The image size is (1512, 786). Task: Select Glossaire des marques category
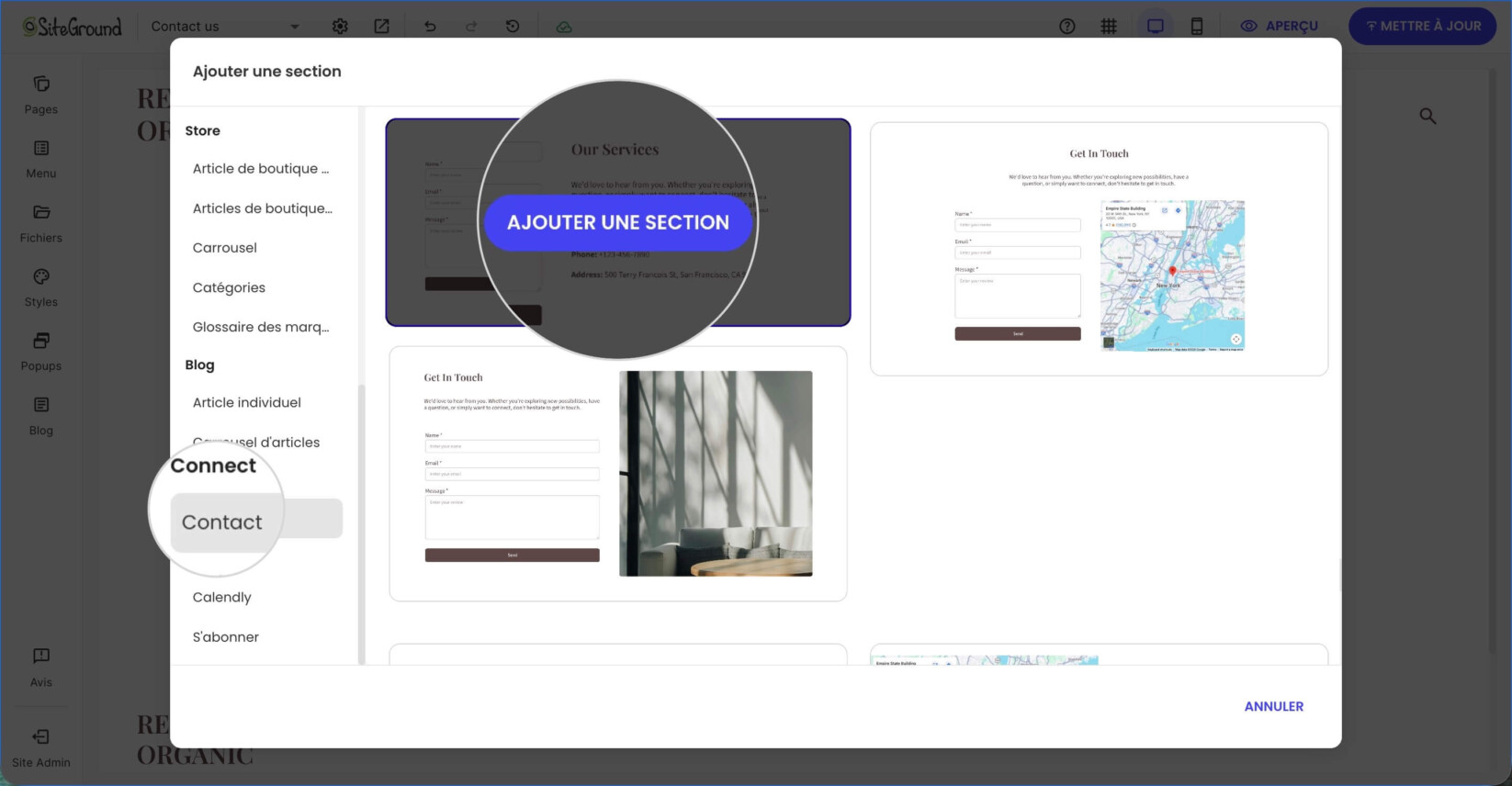pos(261,327)
